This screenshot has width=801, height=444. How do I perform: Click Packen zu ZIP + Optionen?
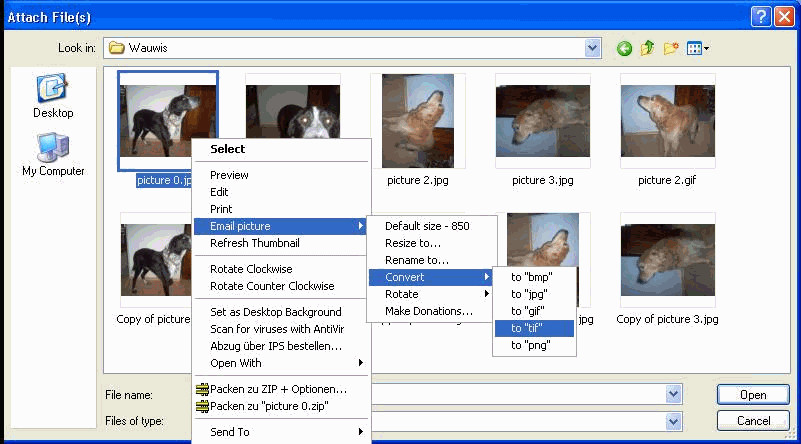pyautogui.click(x=278, y=389)
